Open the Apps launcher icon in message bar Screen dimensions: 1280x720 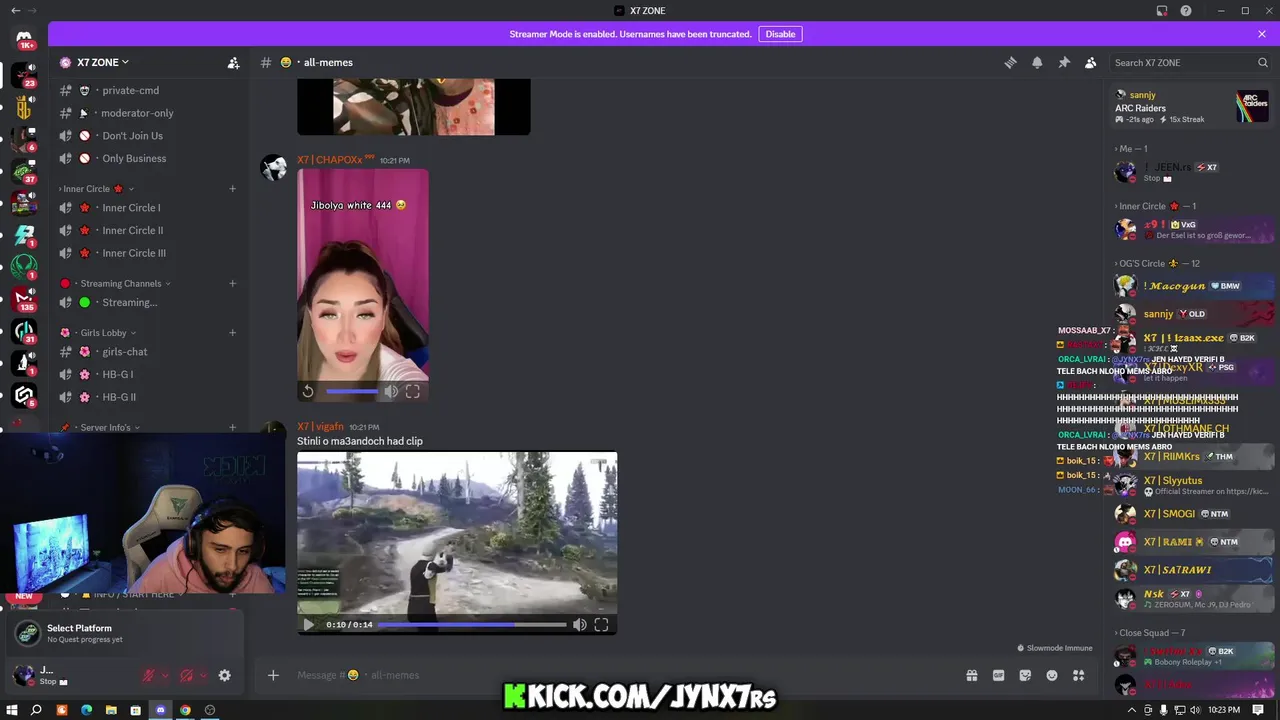coord(1078,675)
